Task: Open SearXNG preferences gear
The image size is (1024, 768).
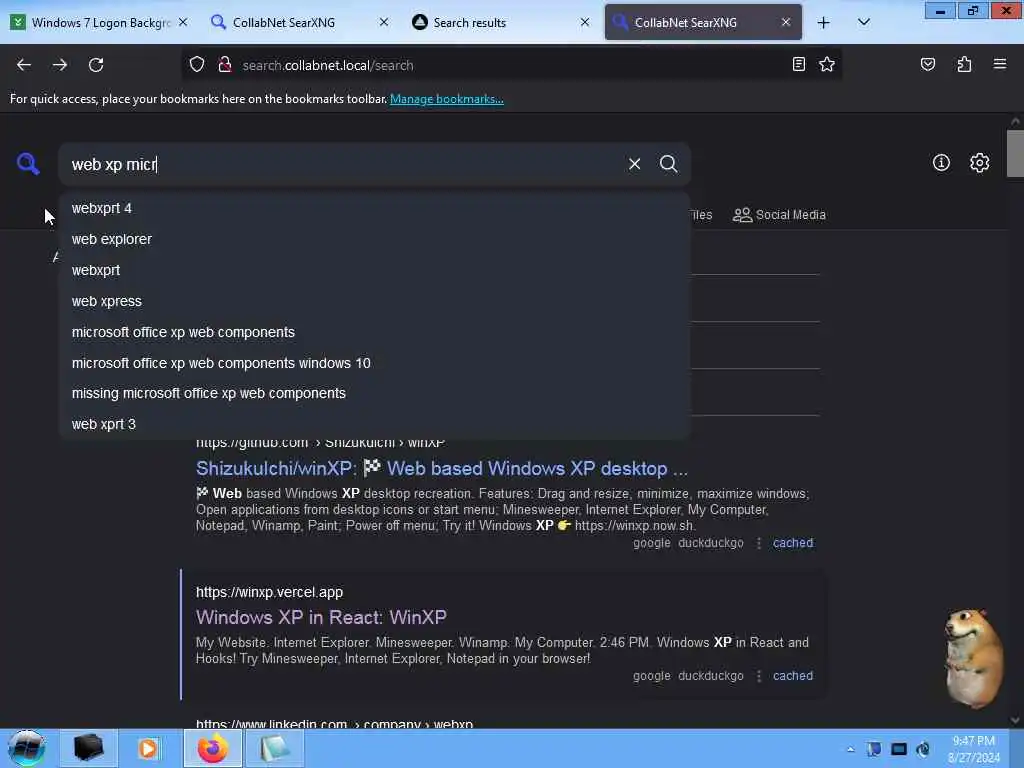Action: (979, 163)
